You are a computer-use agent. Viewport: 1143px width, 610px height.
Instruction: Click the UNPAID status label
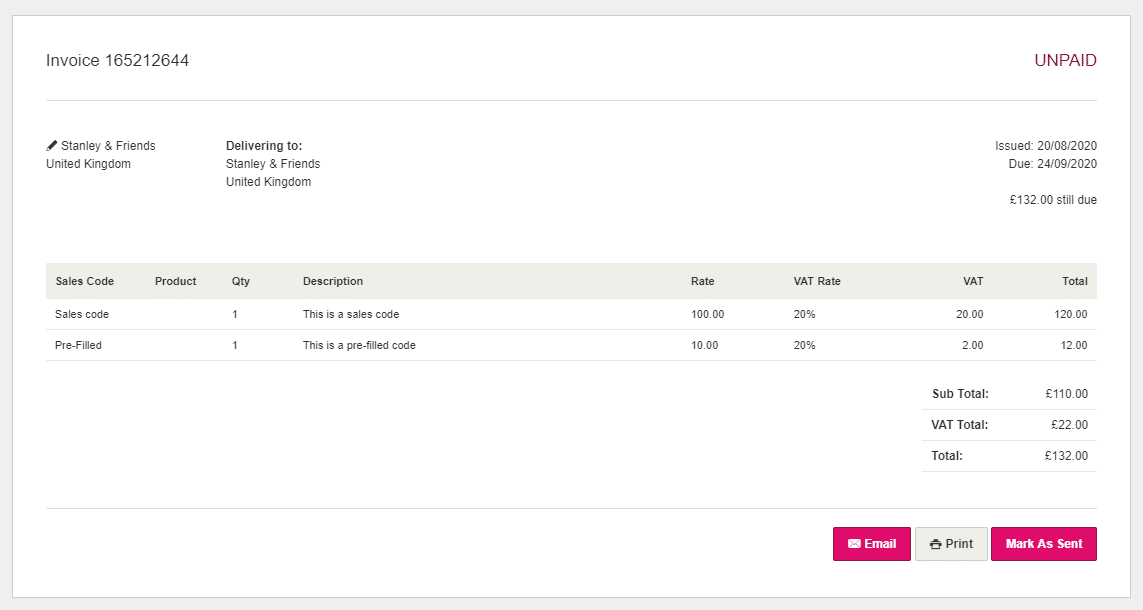(1065, 61)
